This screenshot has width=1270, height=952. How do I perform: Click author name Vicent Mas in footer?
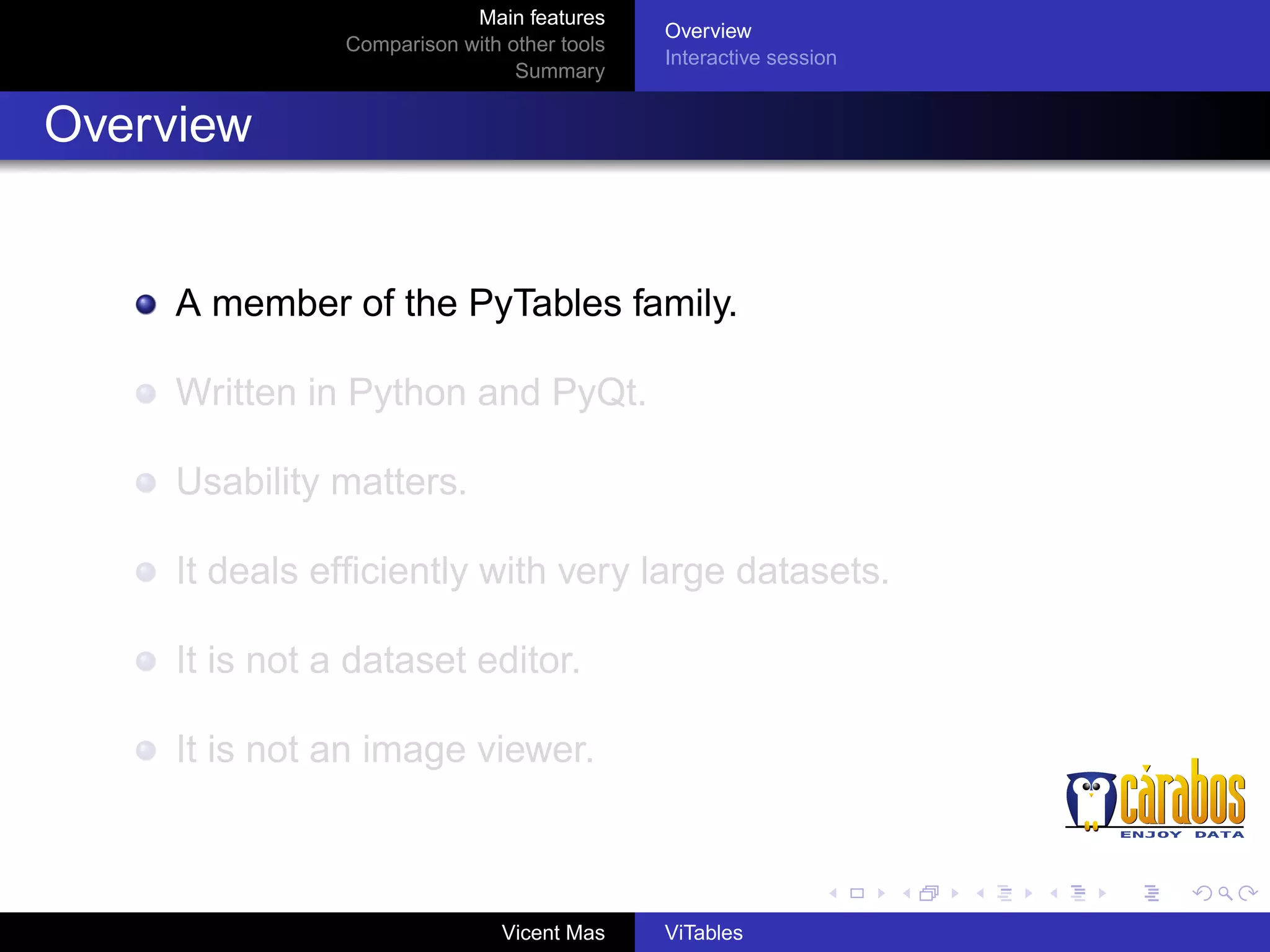[553, 932]
